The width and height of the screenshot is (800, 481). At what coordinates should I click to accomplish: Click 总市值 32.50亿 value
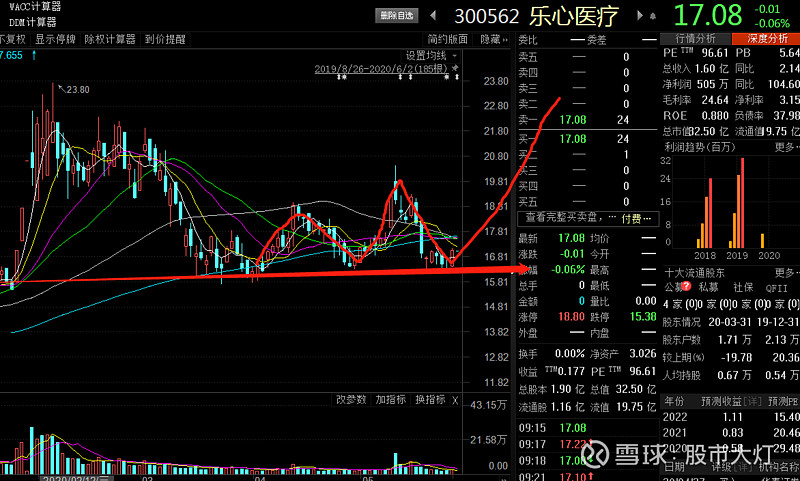pyautogui.click(x=709, y=132)
